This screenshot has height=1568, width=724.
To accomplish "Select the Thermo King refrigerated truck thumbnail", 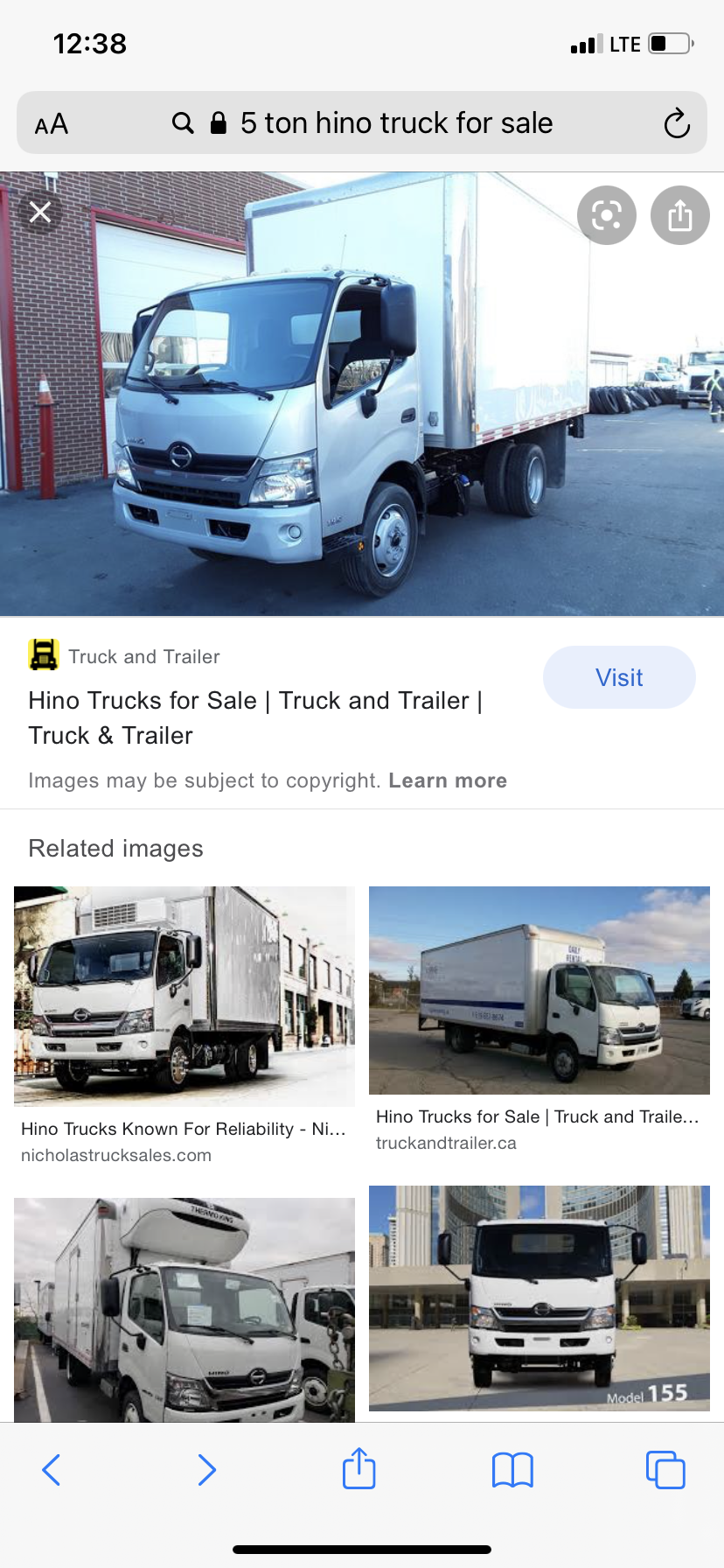I will [x=184, y=1310].
